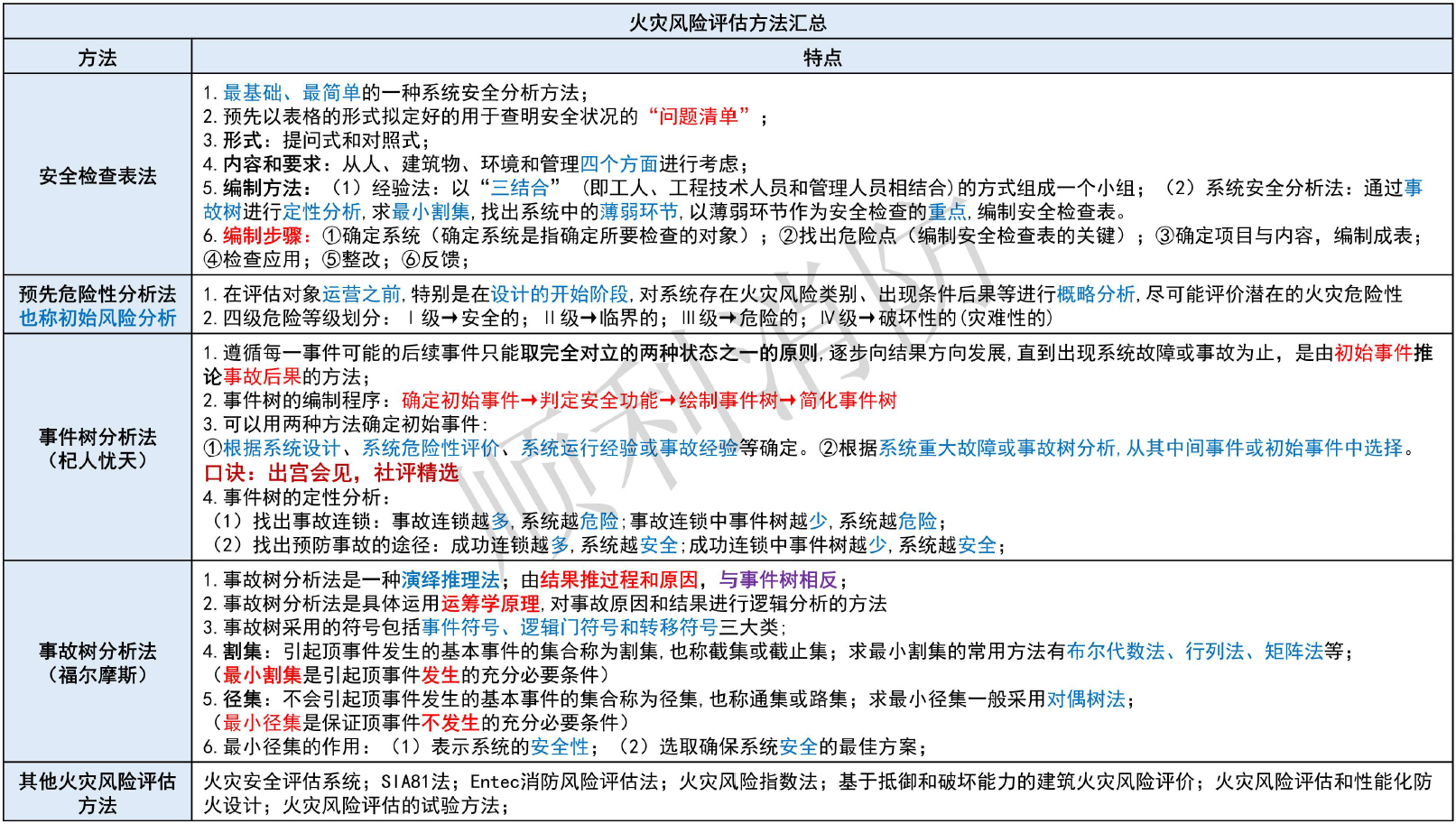Click the blue phrase "行列法"
The width and height of the screenshot is (1456, 824).
coord(1215,651)
